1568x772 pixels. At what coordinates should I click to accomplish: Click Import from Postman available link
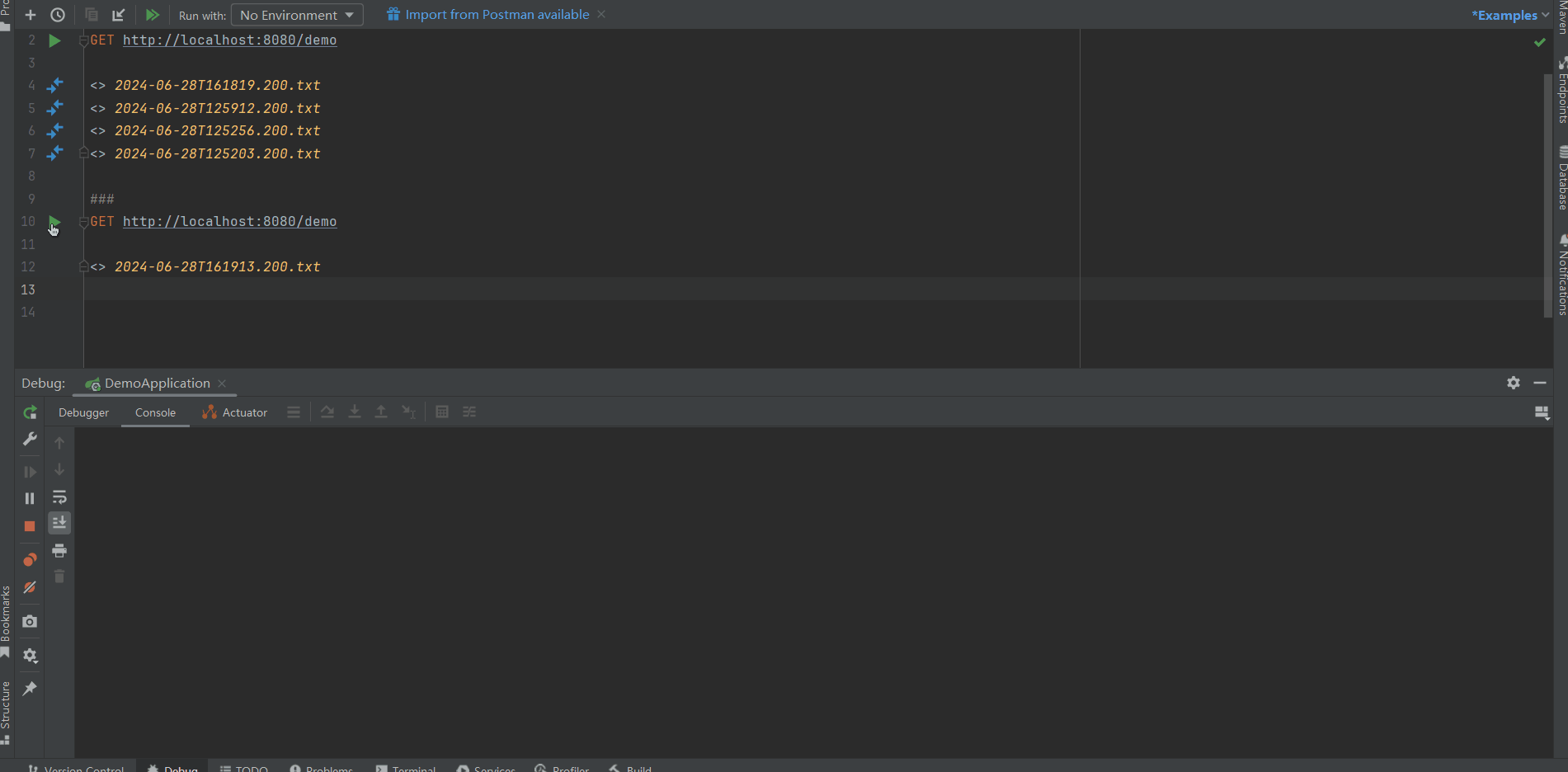497,14
